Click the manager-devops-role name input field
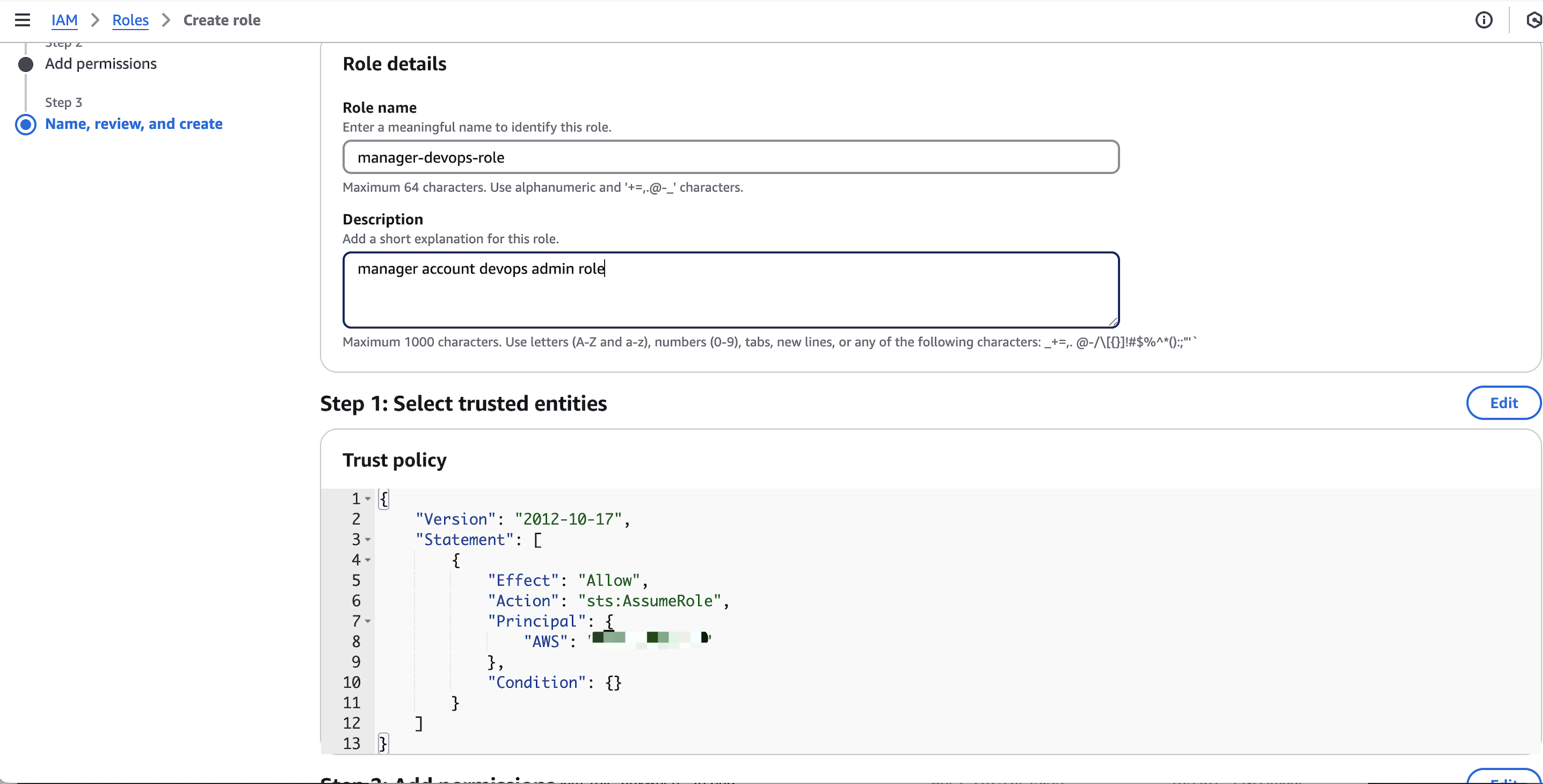The width and height of the screenshot is (1543, 784). (x=730, y=157)
